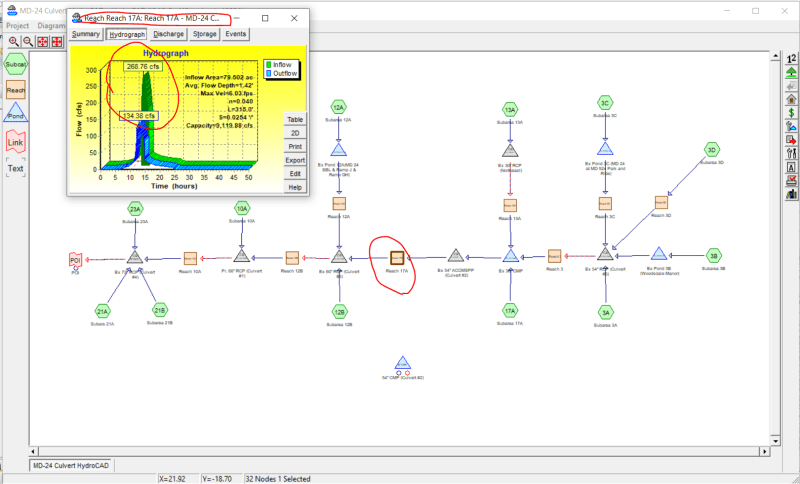The height and width of the screenshot is (484, 800).
Task: Select the Reach 3D square node
Action: (x=661, y=202)
